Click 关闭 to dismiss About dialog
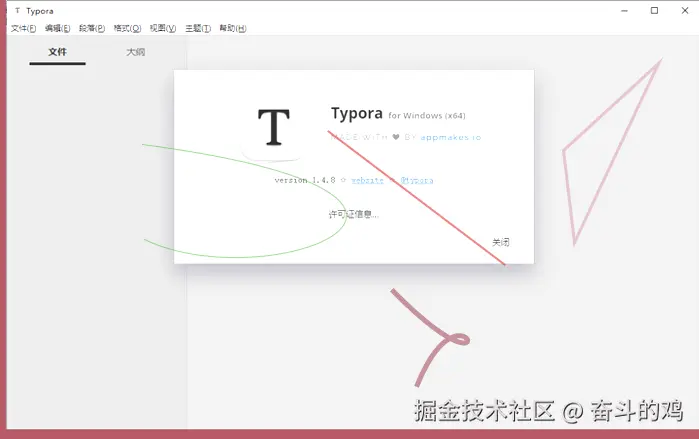Image resolution: width=699 pixels, height=439 pixels. click(x=501, y=242)
